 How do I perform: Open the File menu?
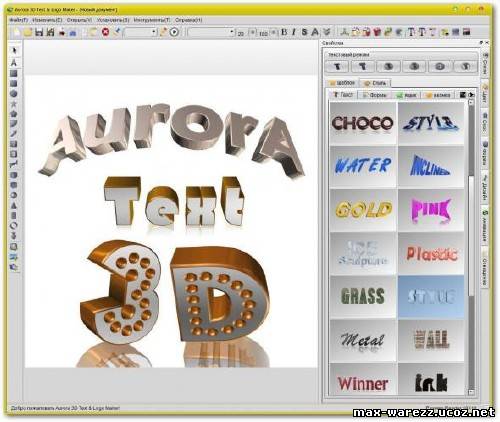(x=18, y=20)
